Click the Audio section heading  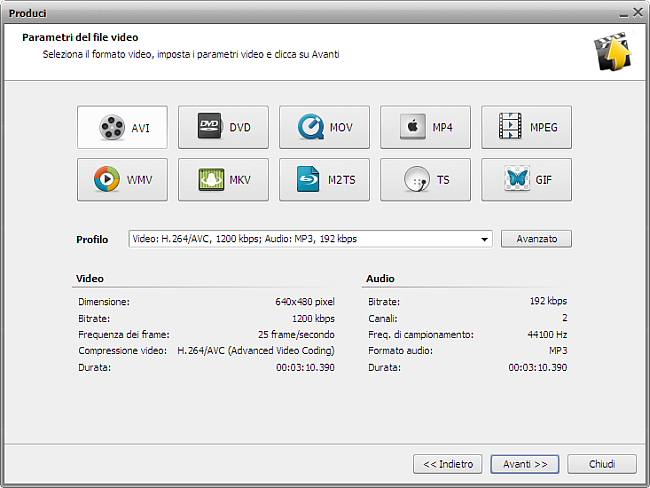coord(380,279)
